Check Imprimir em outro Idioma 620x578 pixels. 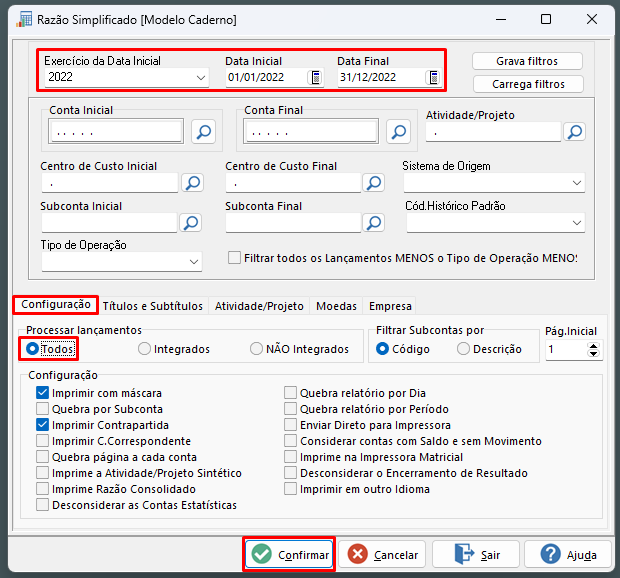290,489
